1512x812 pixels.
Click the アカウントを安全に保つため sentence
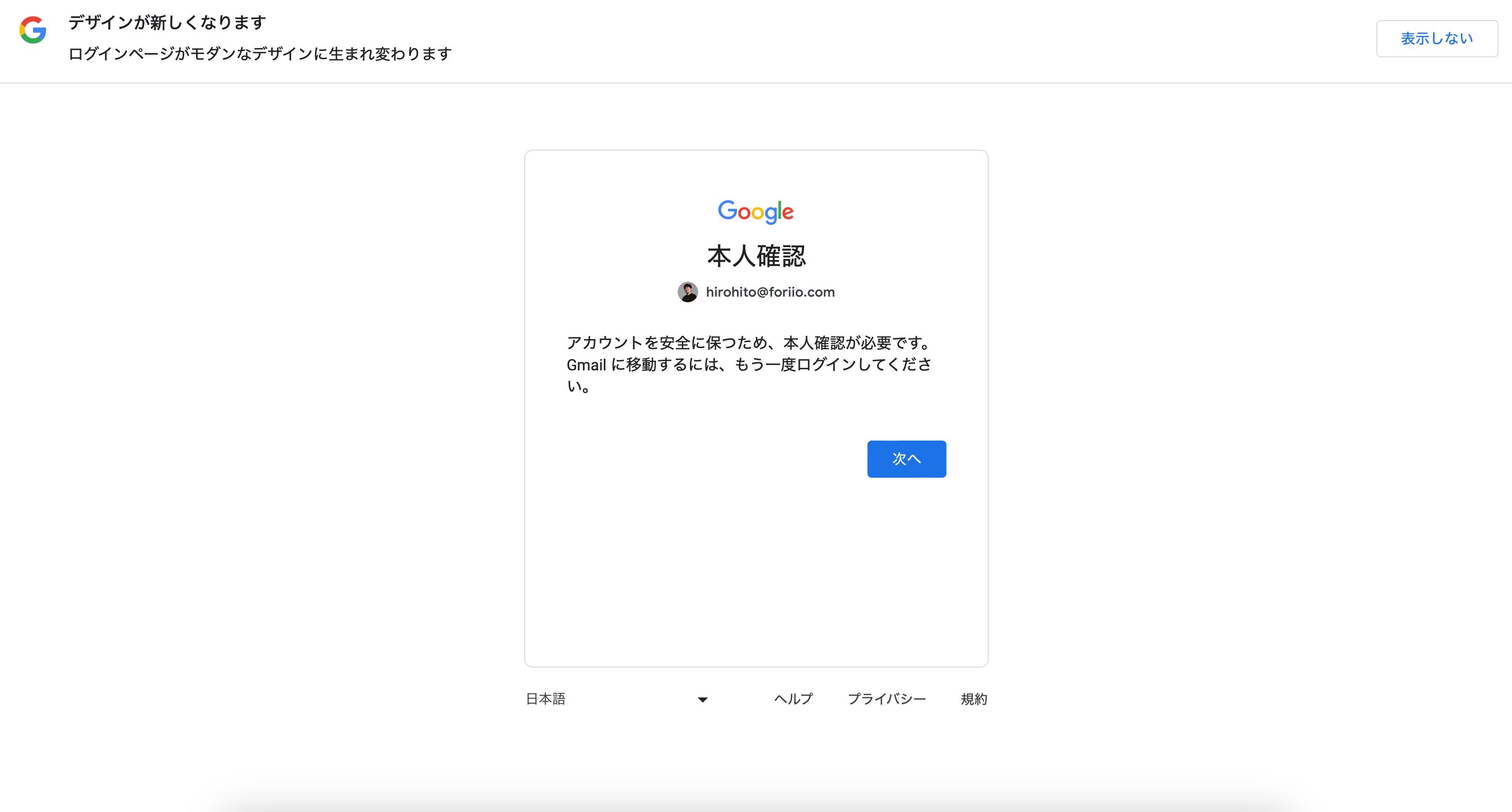748,343
